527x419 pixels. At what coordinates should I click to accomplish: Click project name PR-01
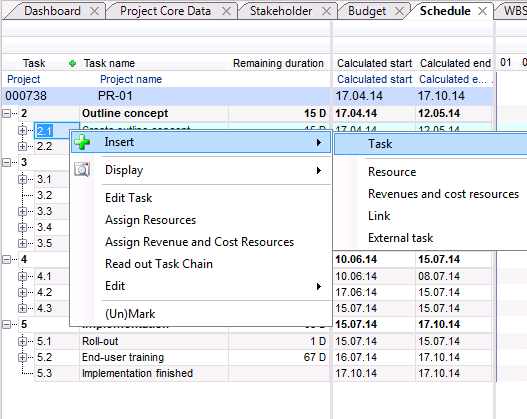(x=115, y=96)
